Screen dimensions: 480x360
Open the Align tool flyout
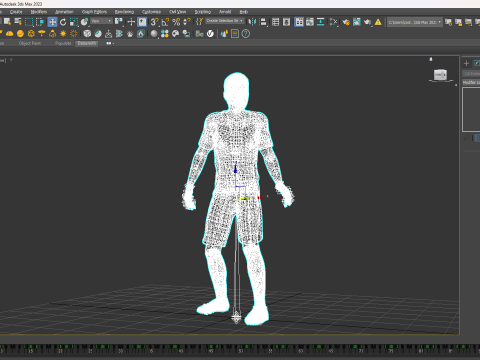tap(263, 22)
